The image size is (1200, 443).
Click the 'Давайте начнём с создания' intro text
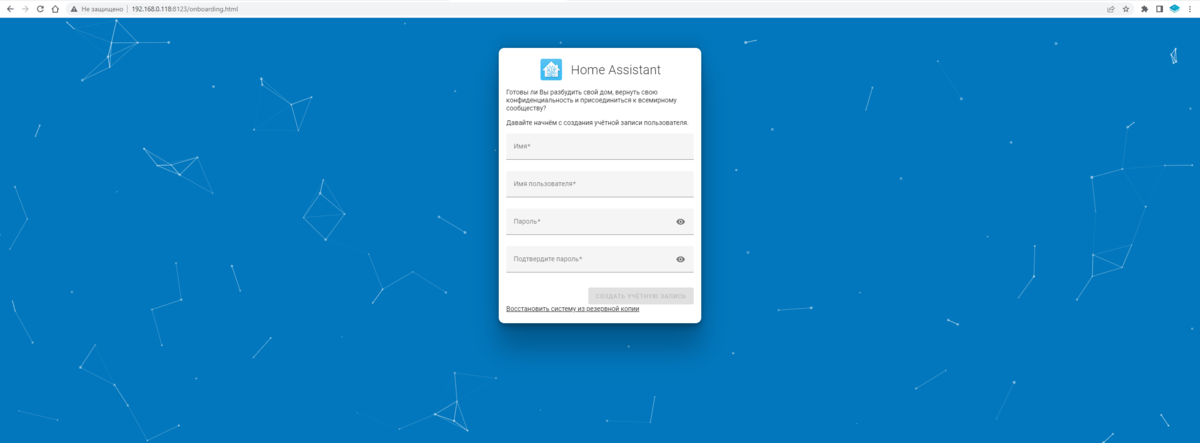598,122
